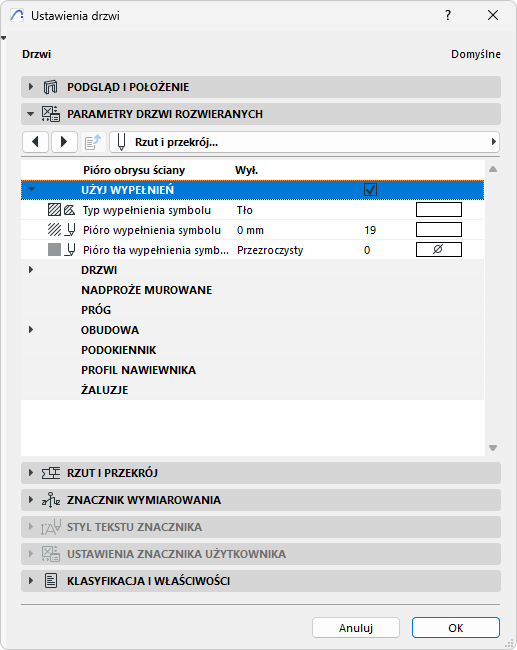517x650 pixels.
Task: Click parameter list scroll up arrow
Action: click(x=493, y=169)
